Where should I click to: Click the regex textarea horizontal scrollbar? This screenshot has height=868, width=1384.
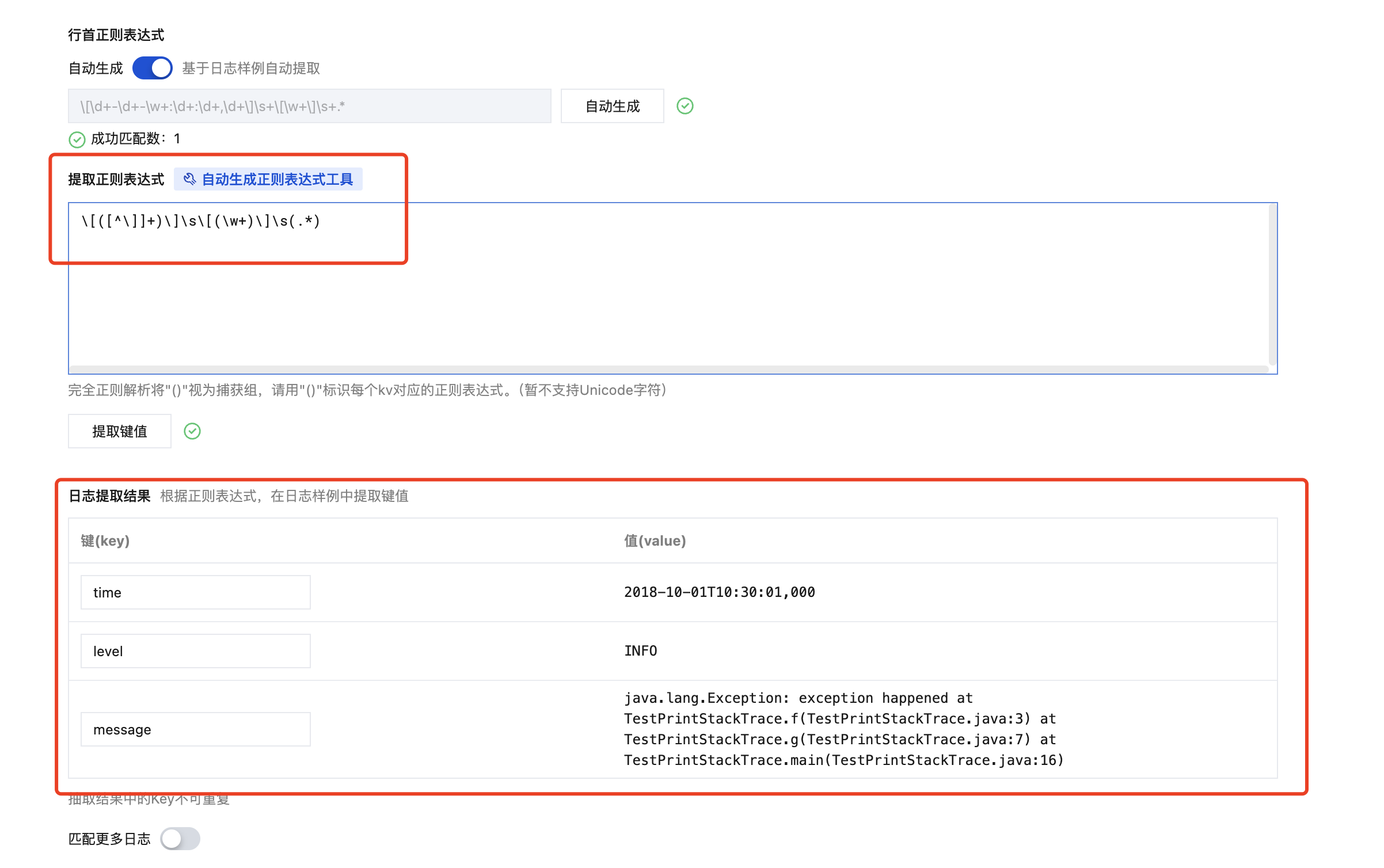(668, 369)
